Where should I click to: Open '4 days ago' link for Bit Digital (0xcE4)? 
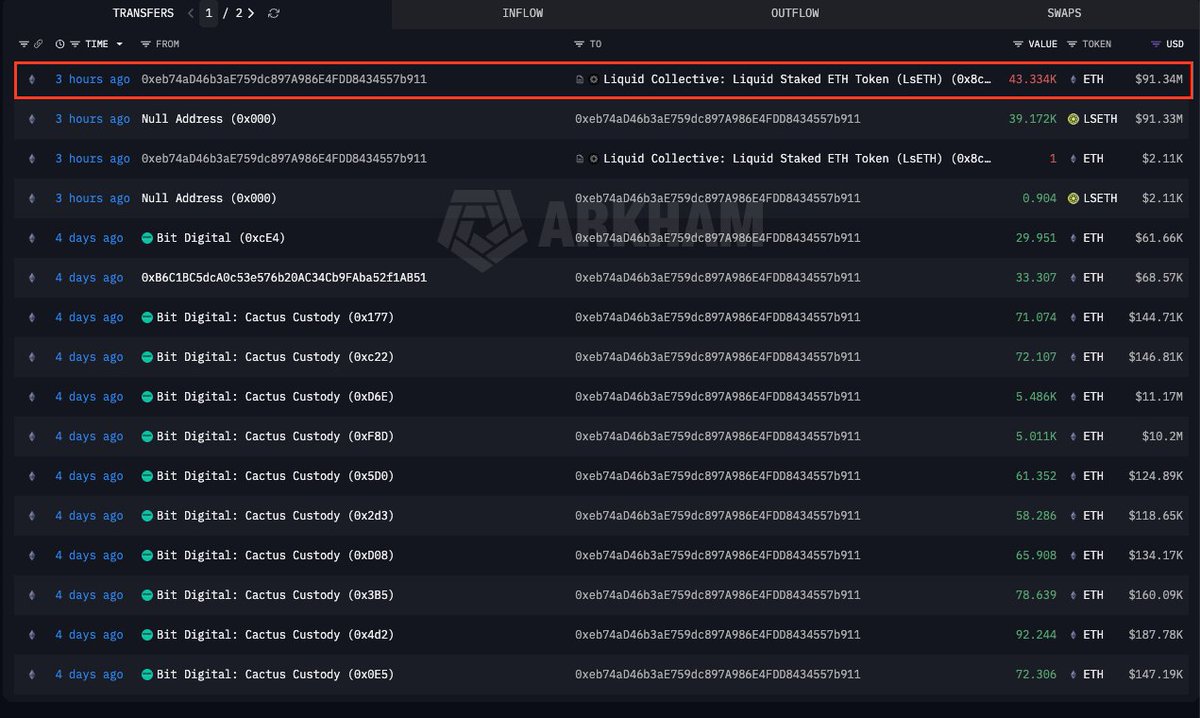click(x=89, y=238)
